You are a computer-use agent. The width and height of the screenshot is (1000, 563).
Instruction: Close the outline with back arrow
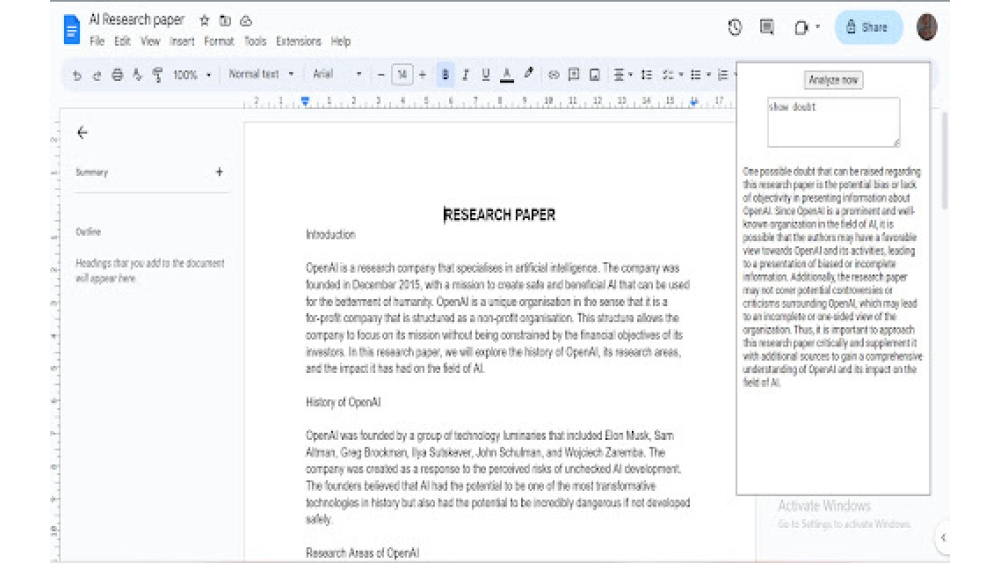coord(82,133)
